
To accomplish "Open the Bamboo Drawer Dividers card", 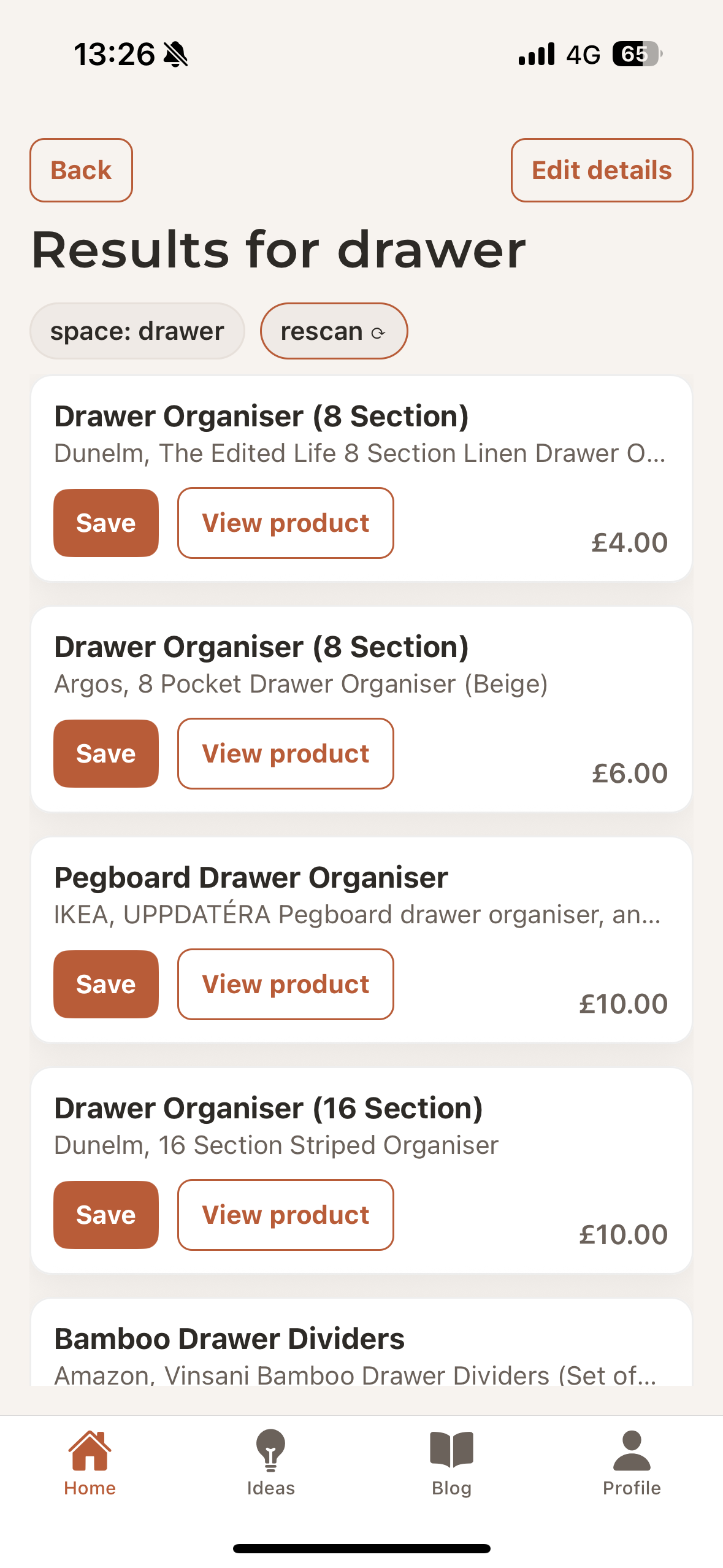I will (361, 1350).
